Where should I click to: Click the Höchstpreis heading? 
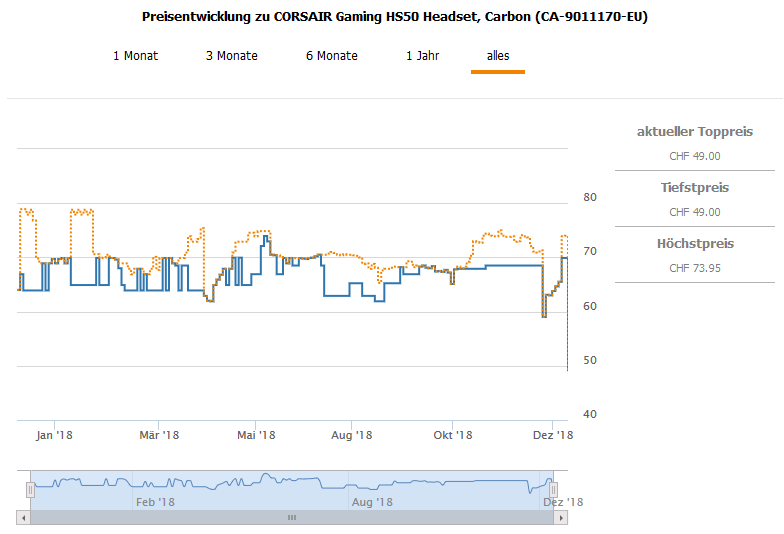click(x=694, y=244)
